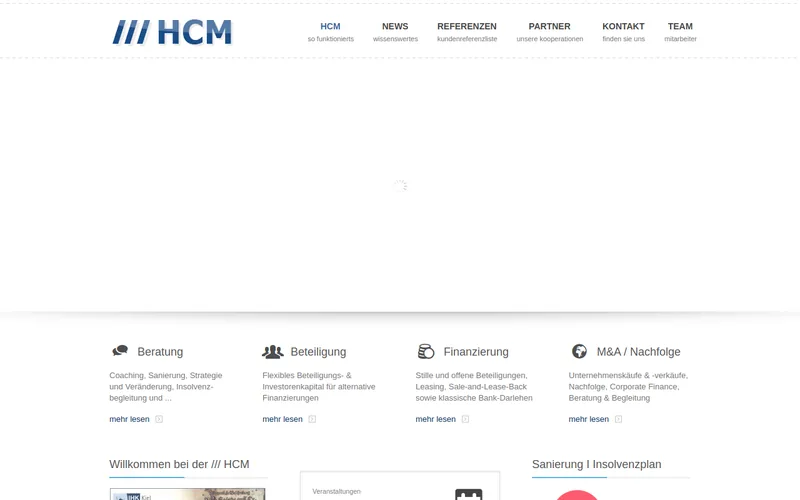Click arrow icon beside Beteiligung mehr lesen
The width and height of the screenshot is (800, 500).
[x=312, y=419]
